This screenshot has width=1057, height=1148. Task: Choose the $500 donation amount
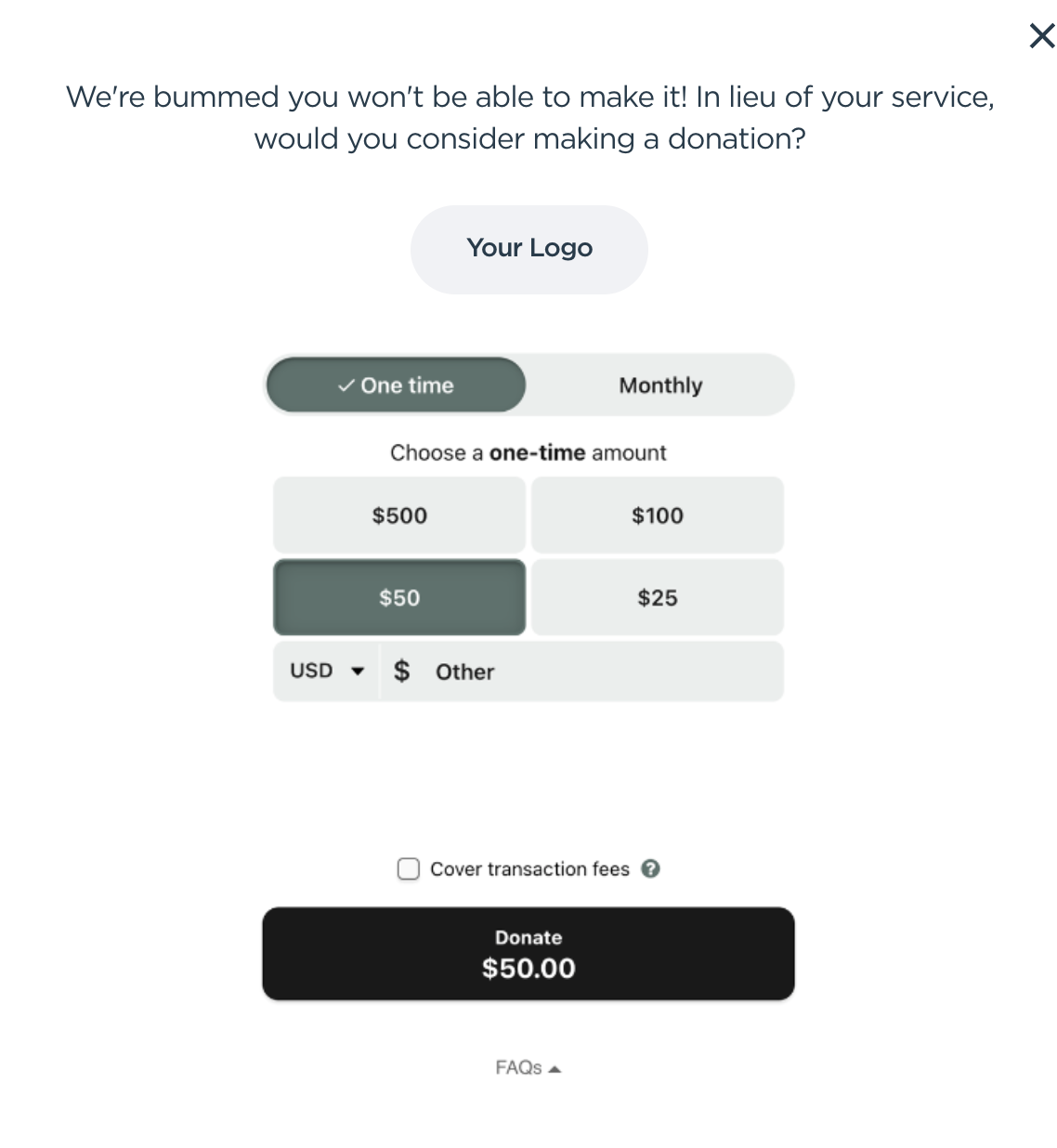pyautogui.click(x=399, y=515)
